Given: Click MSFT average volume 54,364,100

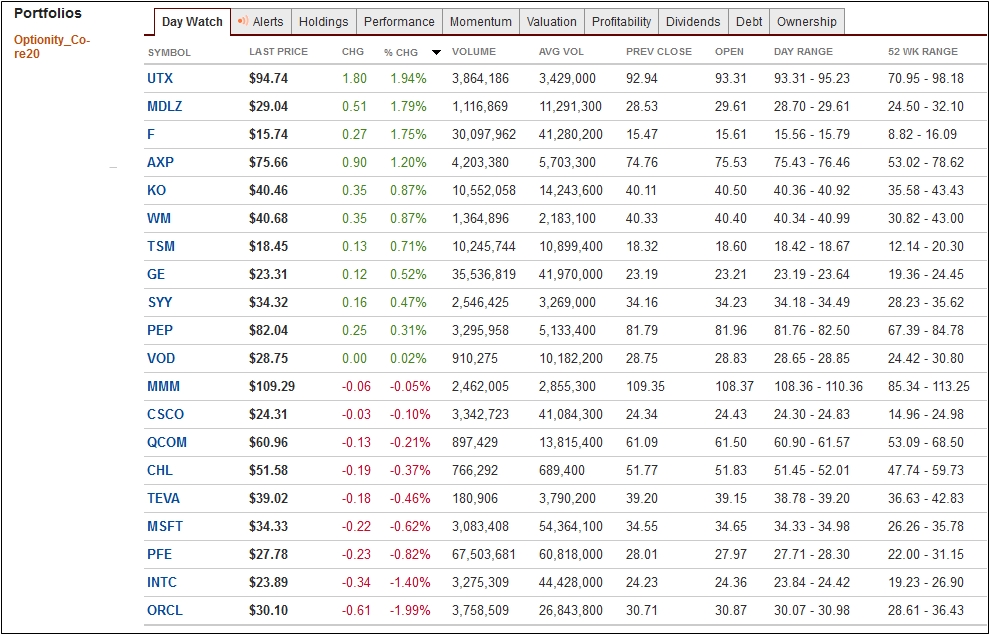Looking at the screenshot, I should [x=571, y=526].
